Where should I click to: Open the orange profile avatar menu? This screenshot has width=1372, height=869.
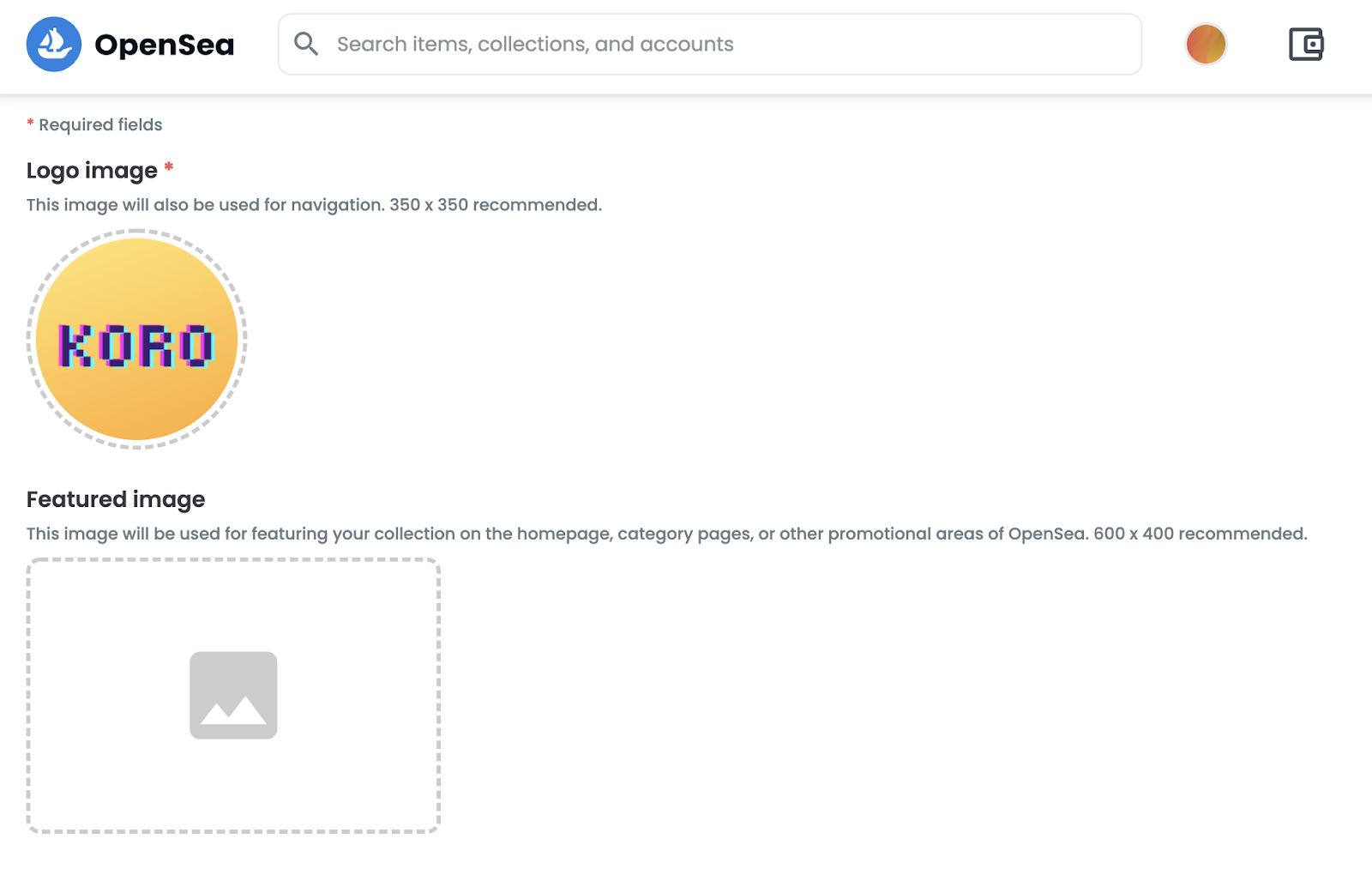pos(1206,44)
